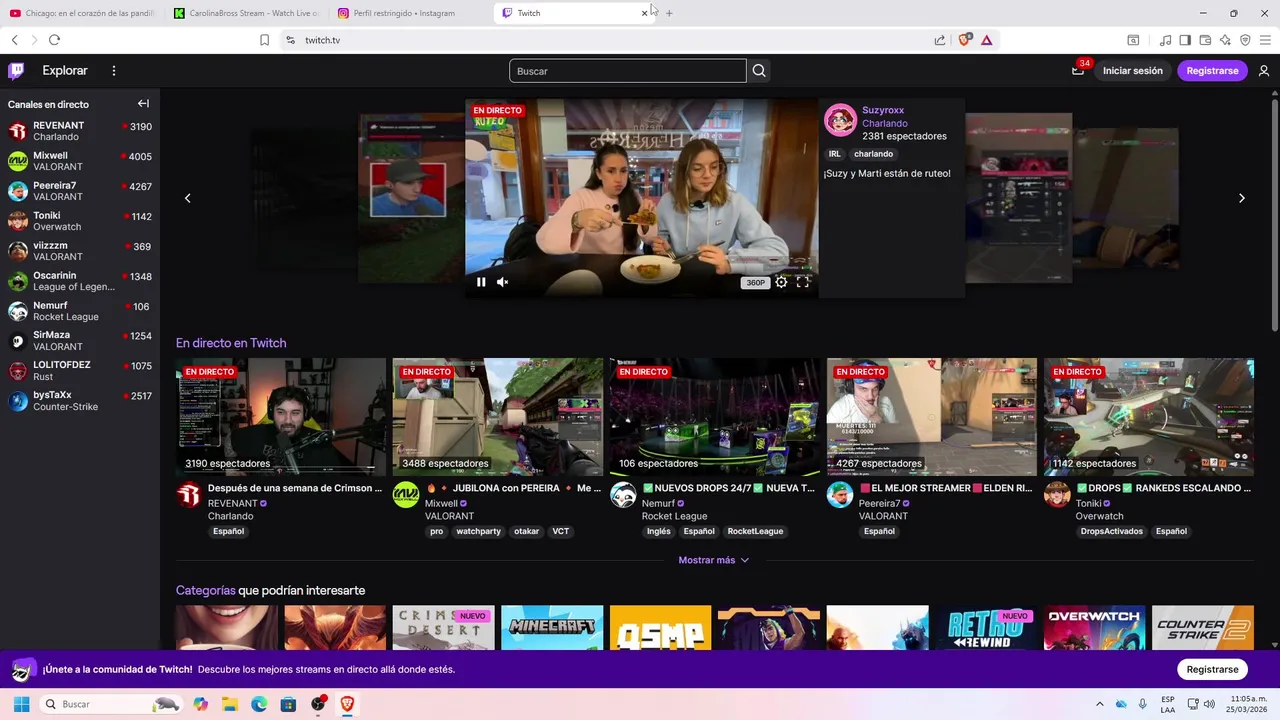Screen dimensions: 1280x720
Task: Reload the page
Action: point(54,40)
